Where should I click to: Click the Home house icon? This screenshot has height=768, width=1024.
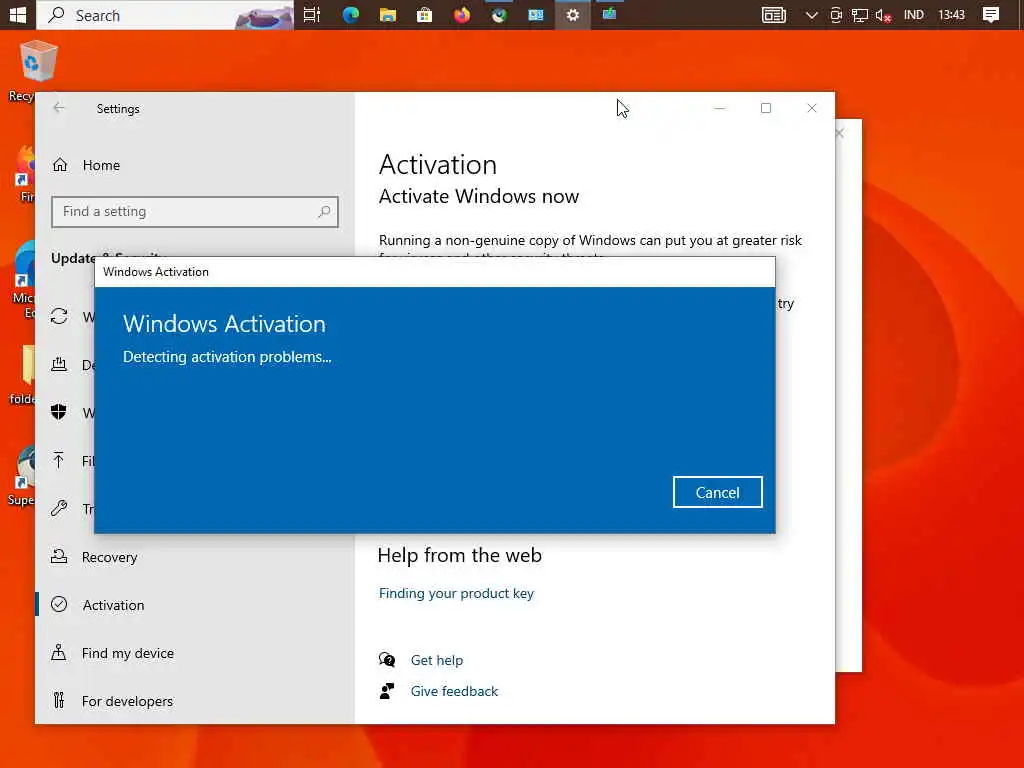pyautogui.click(x=60, y=165)
